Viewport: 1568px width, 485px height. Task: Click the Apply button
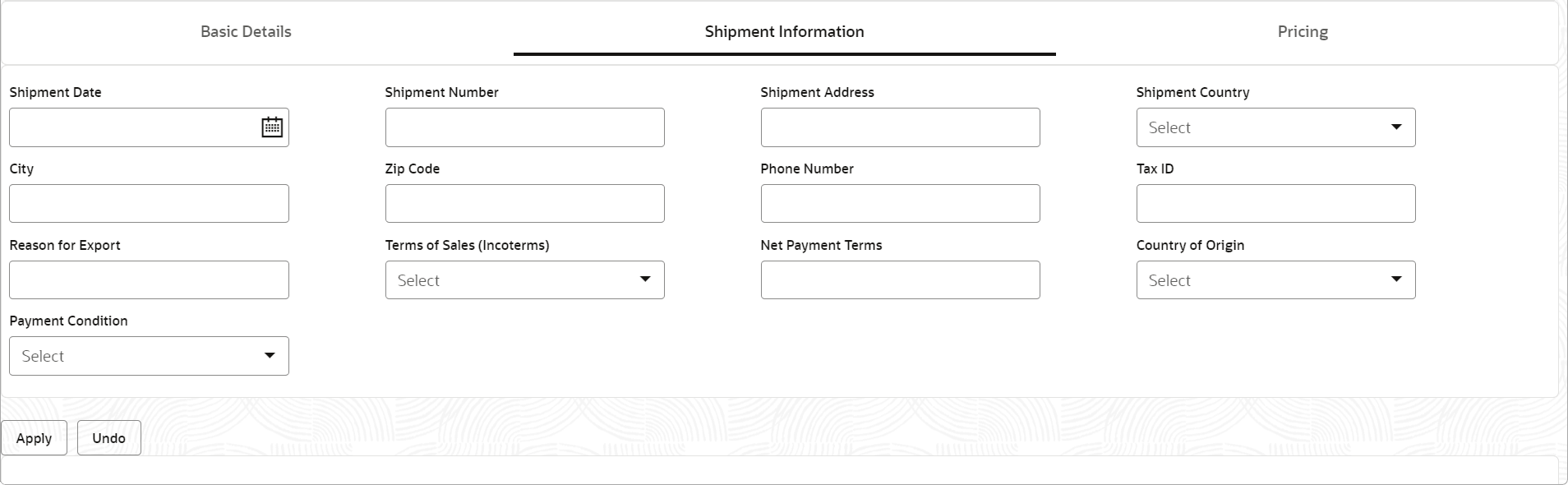click(34, 438)
